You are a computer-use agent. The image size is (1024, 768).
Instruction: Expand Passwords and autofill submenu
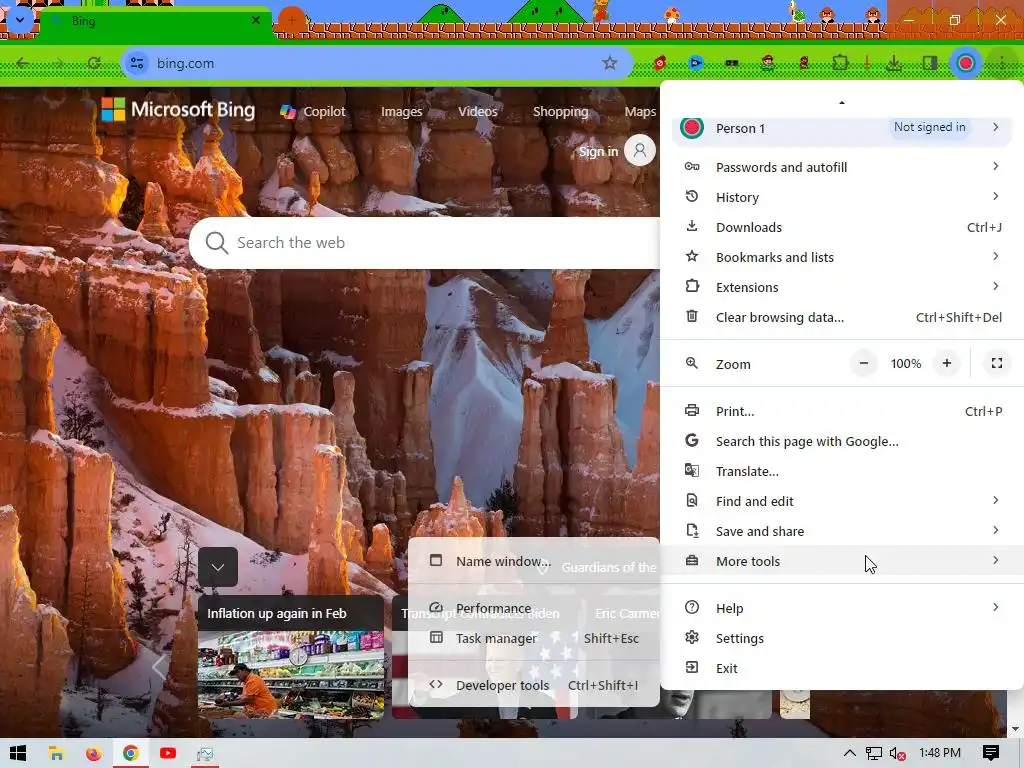click(x=842, y=167)
